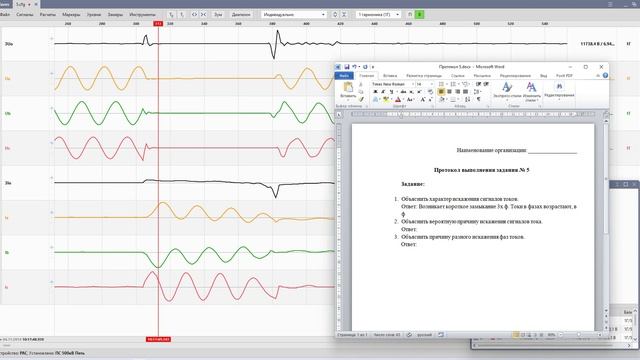Select the 3Io signal label
This screenshot has height=360, width=640.
[x=8, y=183]
